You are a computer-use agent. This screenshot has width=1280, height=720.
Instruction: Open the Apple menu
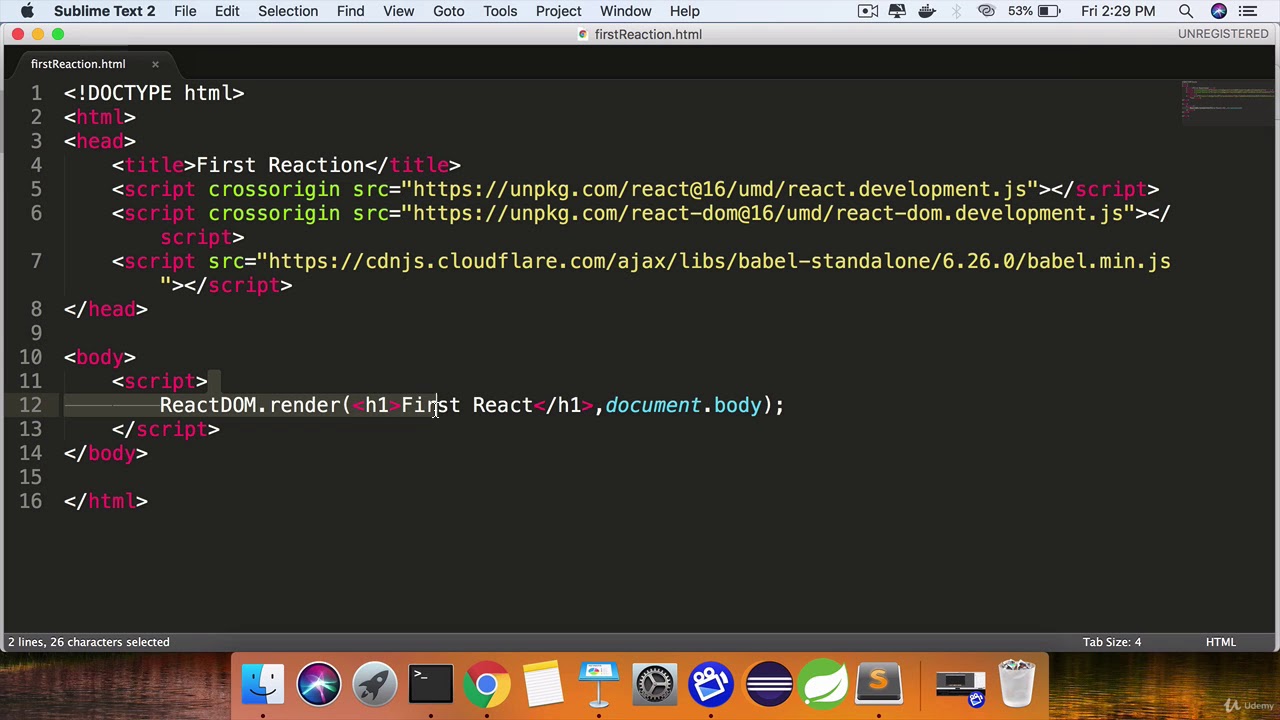click(x=27, y=11)
